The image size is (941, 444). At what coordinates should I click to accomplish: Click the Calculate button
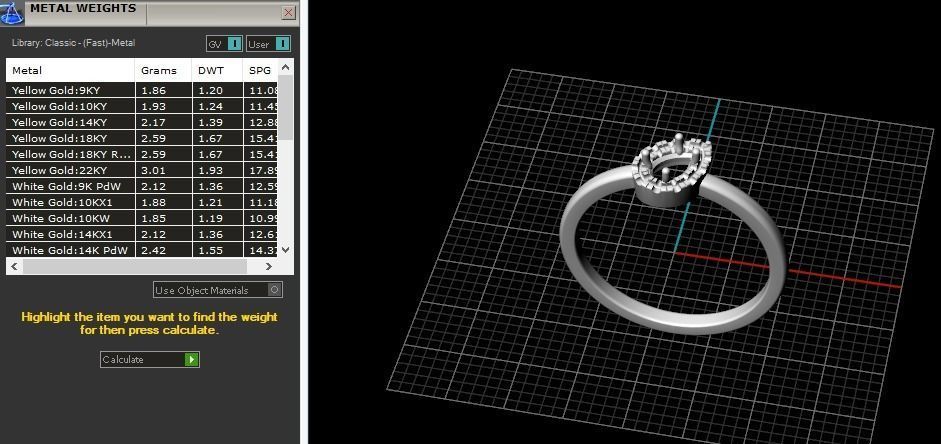coord(149,359)
